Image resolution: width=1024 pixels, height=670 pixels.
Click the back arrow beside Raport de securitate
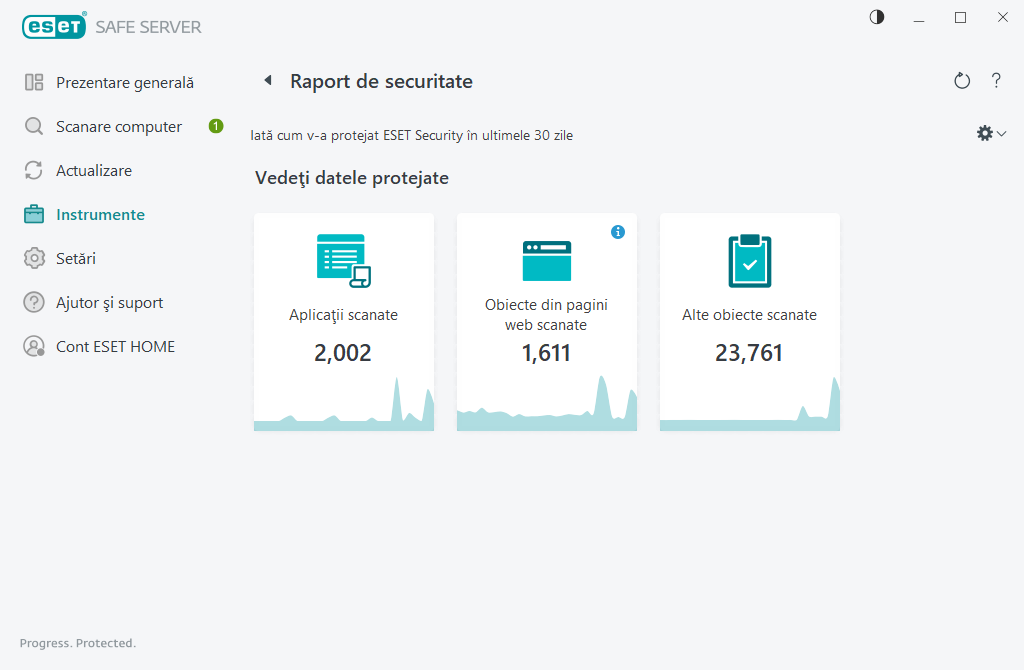(x=267, y=81)
